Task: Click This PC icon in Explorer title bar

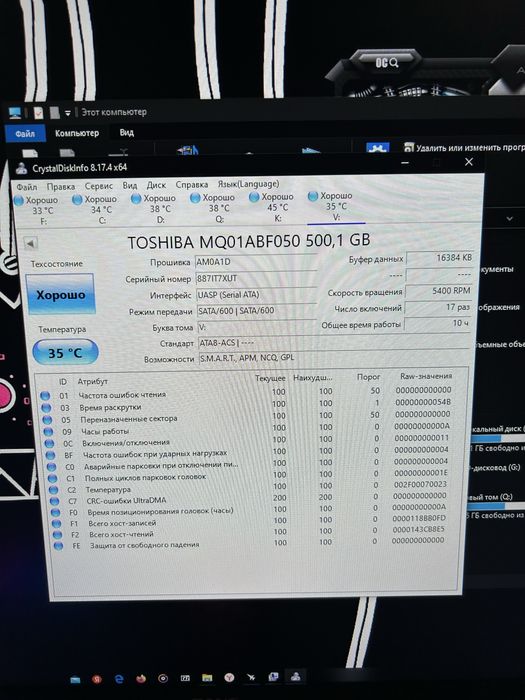Action: click(x=15, y=113)
